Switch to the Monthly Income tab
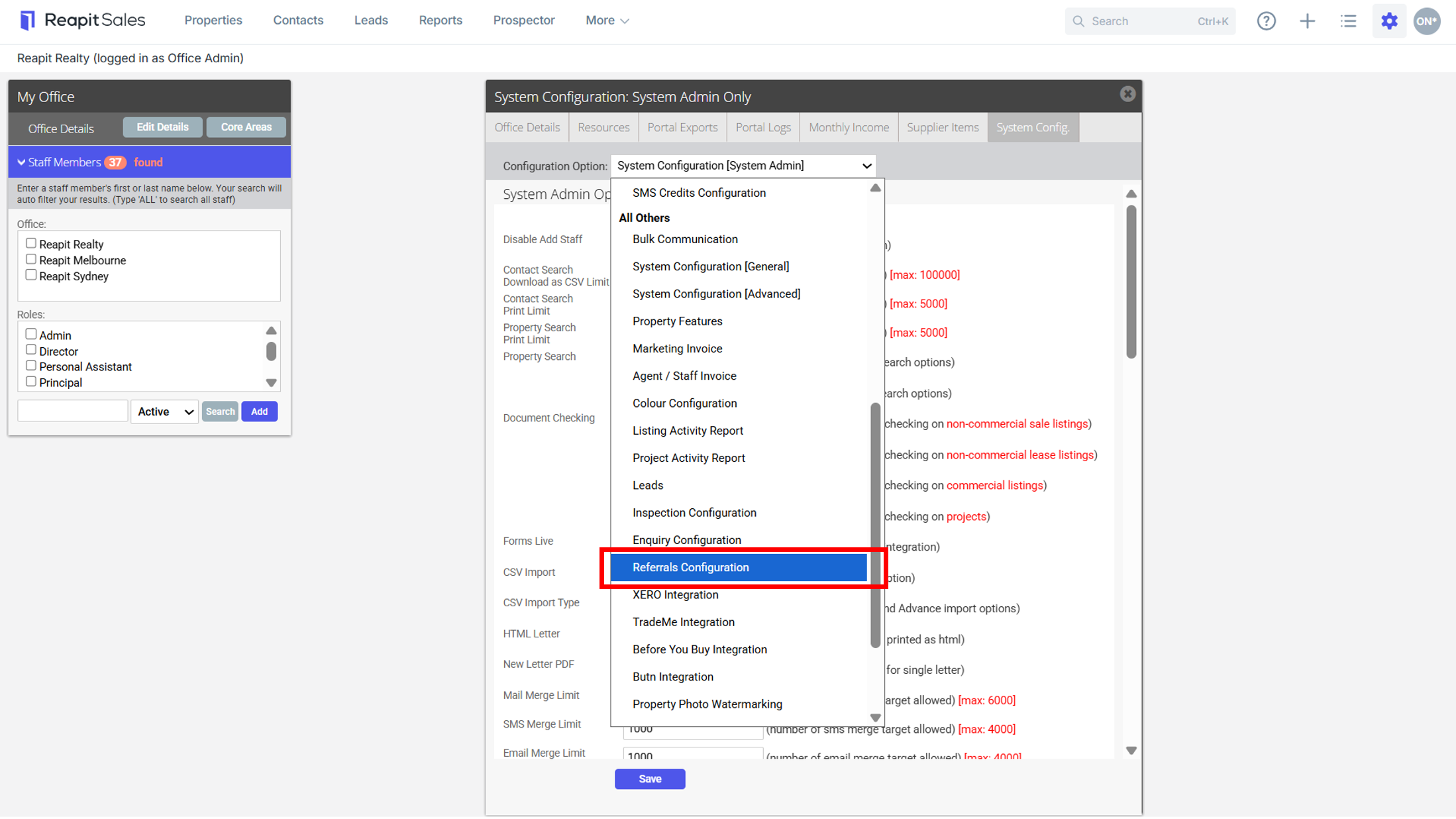This screenshot has width=1456, height=819. click(x=849, y=127)
